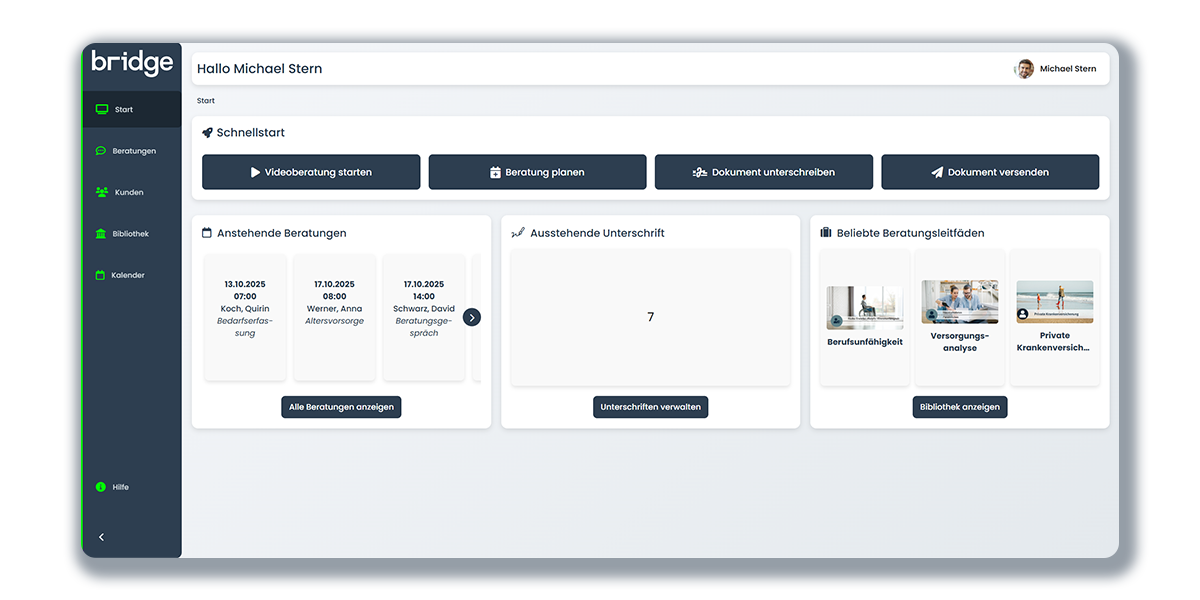Screen dimensions: 1200x600
Task: Click the Kunden people icon
Action: (x=102, y=192)
